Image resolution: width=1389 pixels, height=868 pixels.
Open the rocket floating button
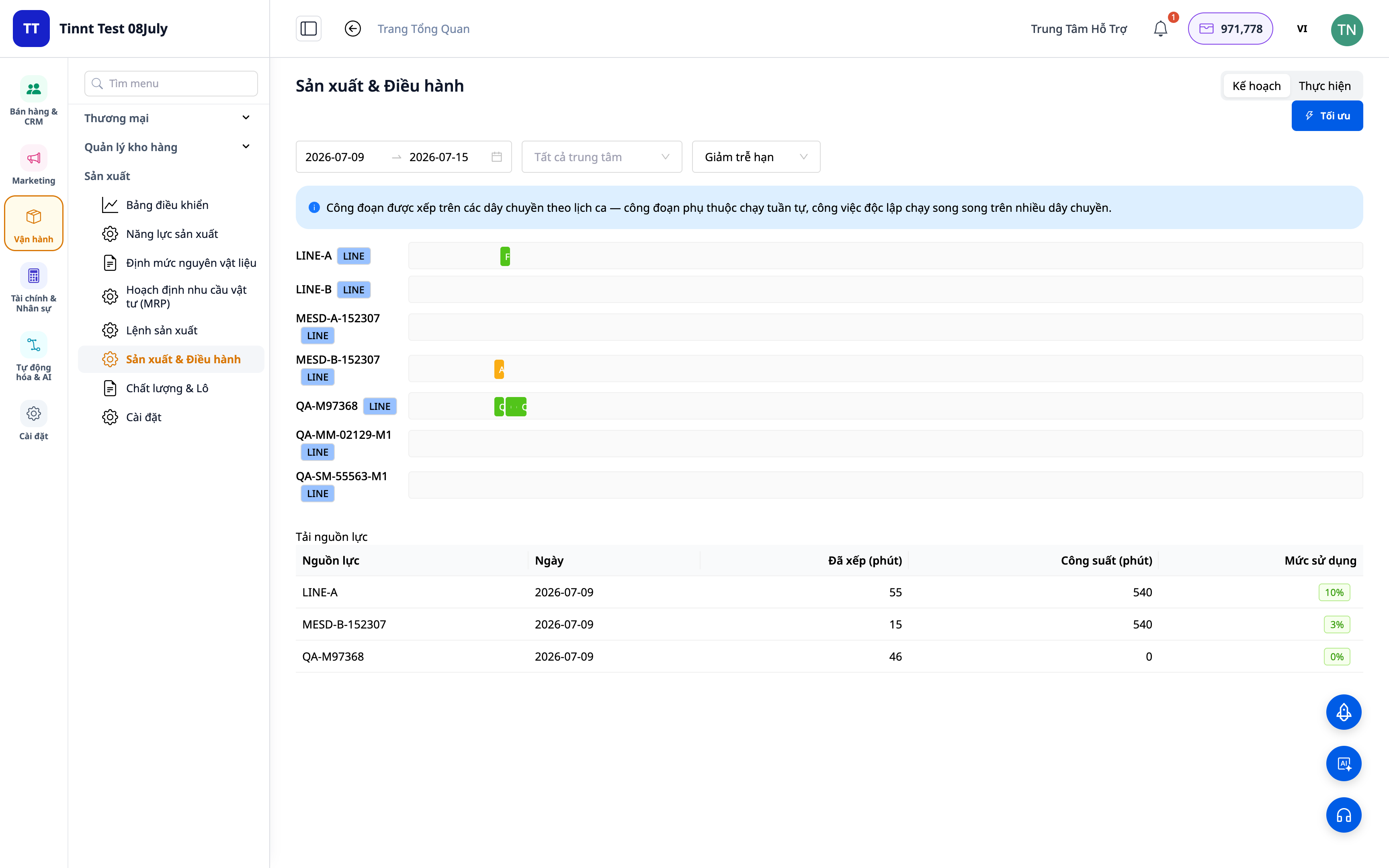(1343, 712)
